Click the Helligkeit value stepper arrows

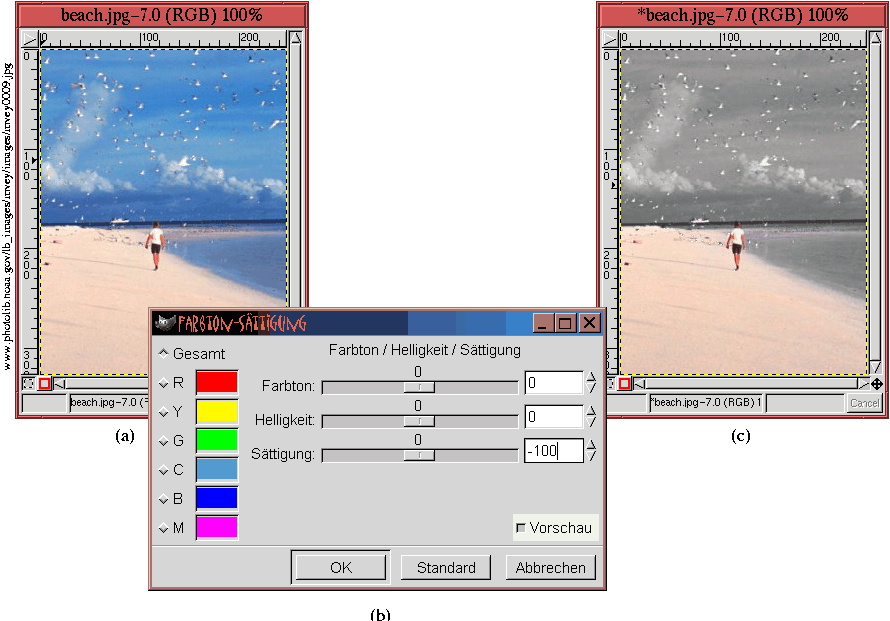tap(592, 417)
